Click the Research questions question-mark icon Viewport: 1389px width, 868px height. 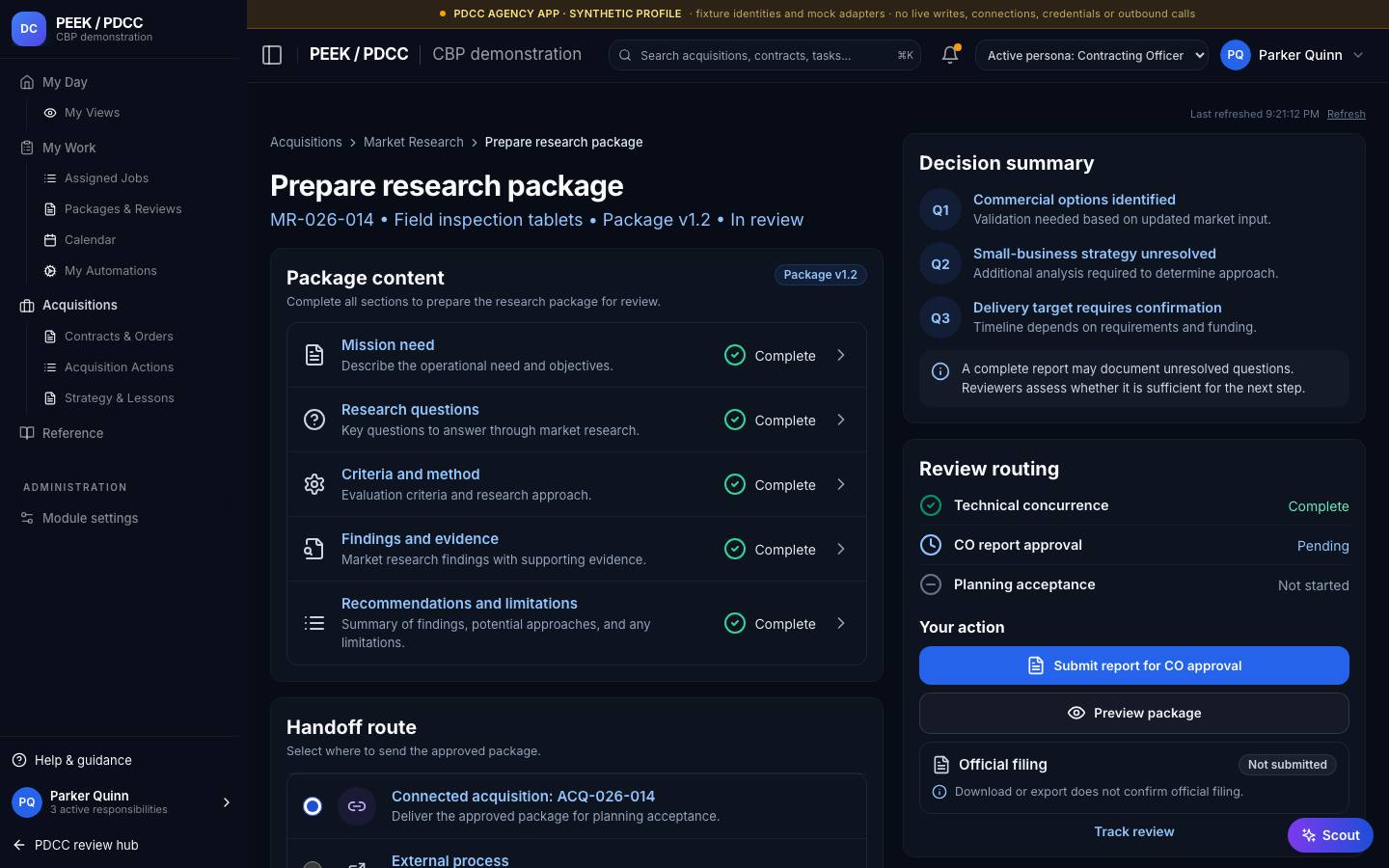pos(314,420)
